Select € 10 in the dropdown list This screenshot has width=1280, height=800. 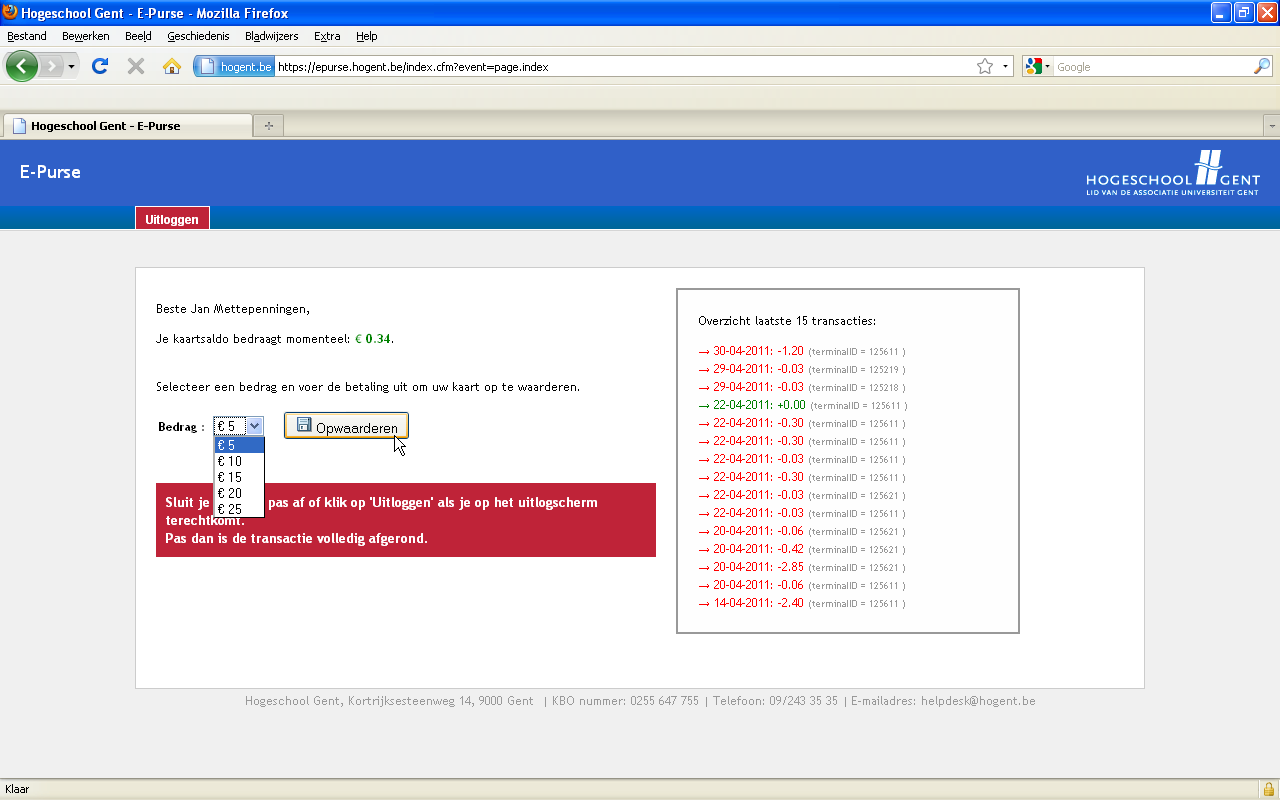click(239, 461)
